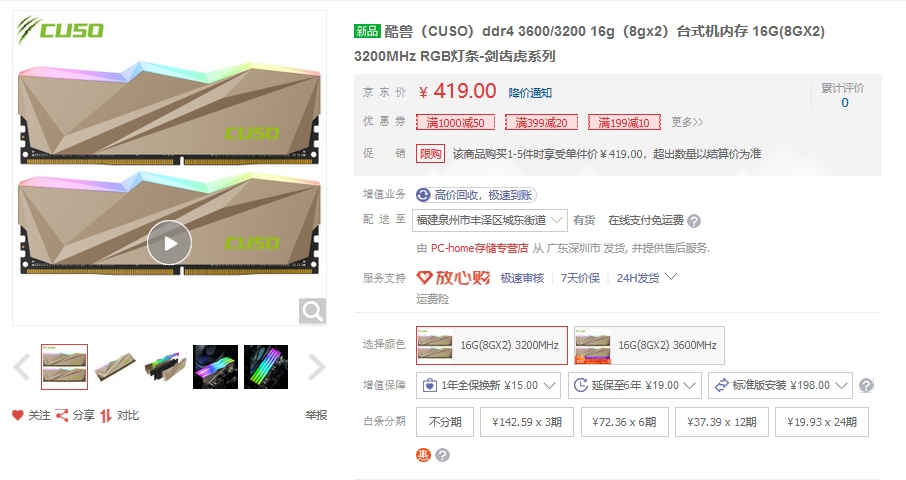The height and width of the screenshot is (480, 906).
Task: Claim the 满1000减50 coupon
Action: tap(455, 122)
